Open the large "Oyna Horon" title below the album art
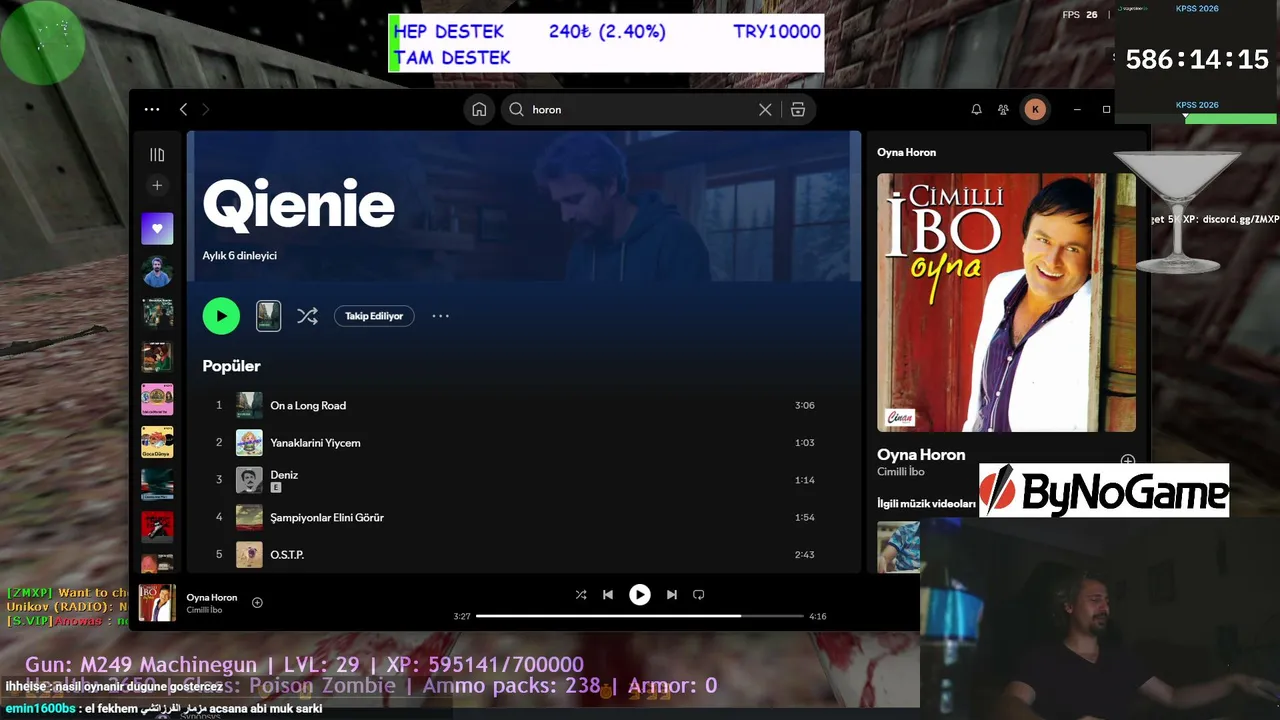Image resolution: width=1280 pixels, height=720 pixels. pyautogui.click(x=921, y=455)
